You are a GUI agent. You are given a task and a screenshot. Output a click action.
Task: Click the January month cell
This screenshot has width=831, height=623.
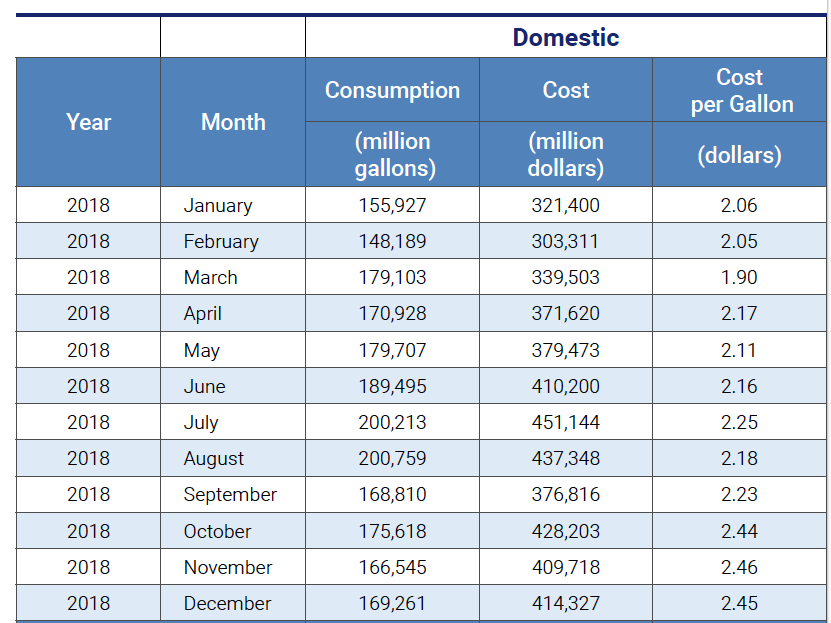point(218,205)
